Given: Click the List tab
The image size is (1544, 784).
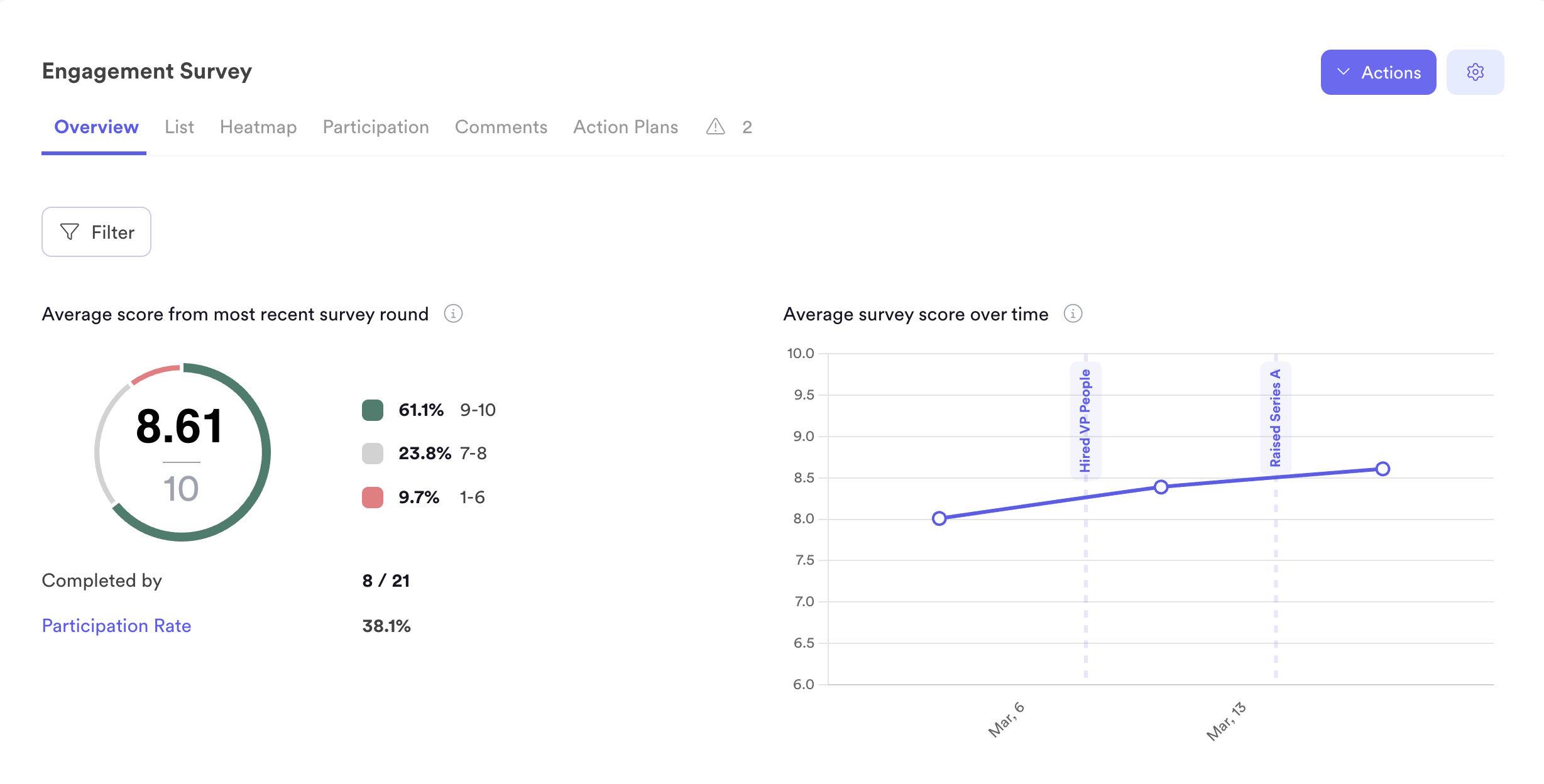Looking at the screenshot, I should tap(178, 127).
